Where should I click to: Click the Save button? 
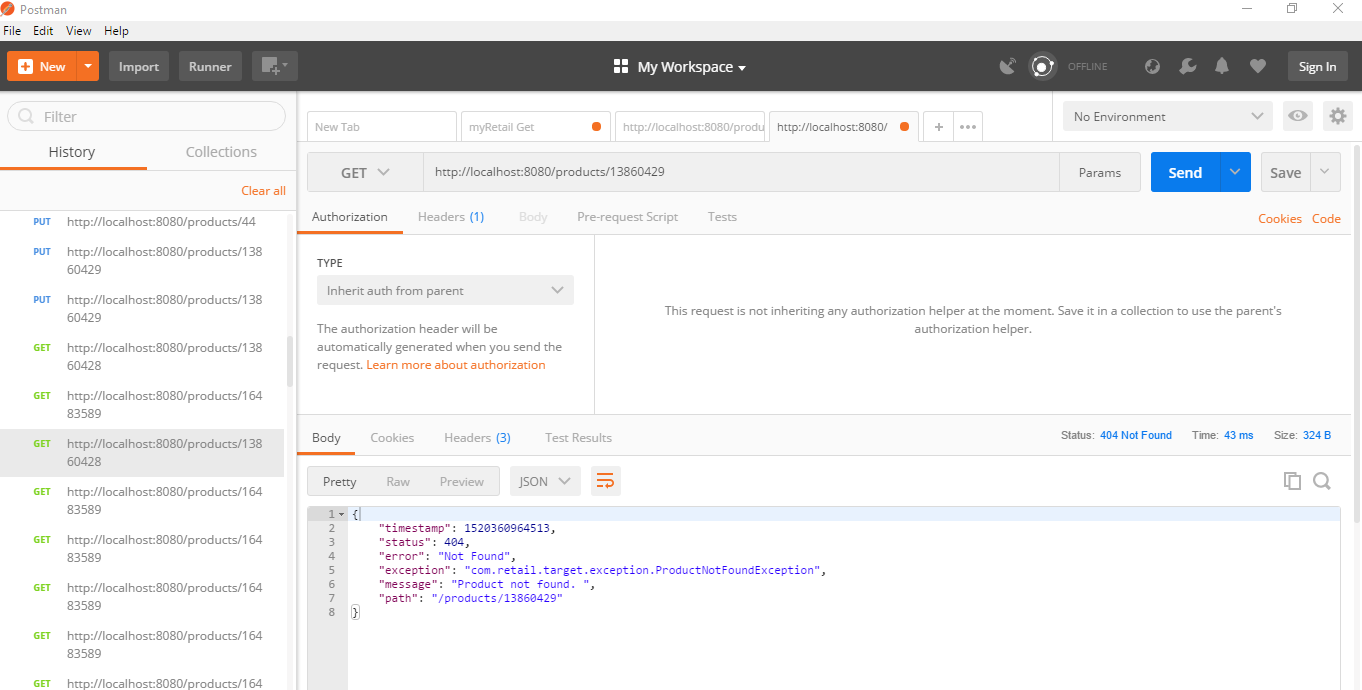pos(1285,172)
